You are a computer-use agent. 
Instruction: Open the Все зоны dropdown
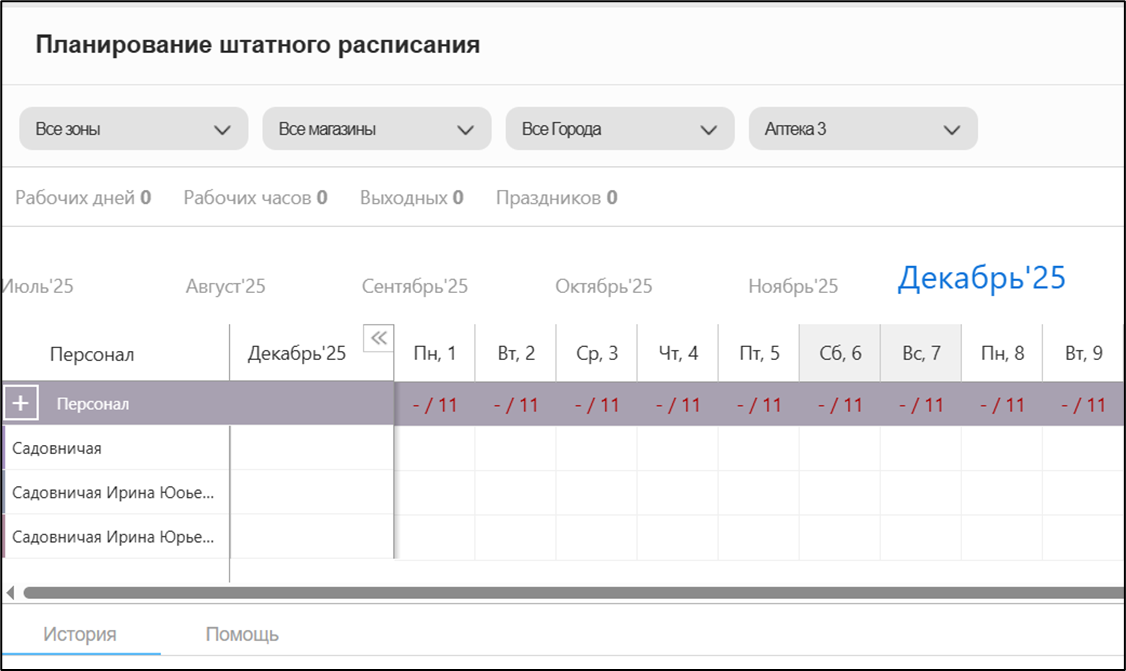133,129
